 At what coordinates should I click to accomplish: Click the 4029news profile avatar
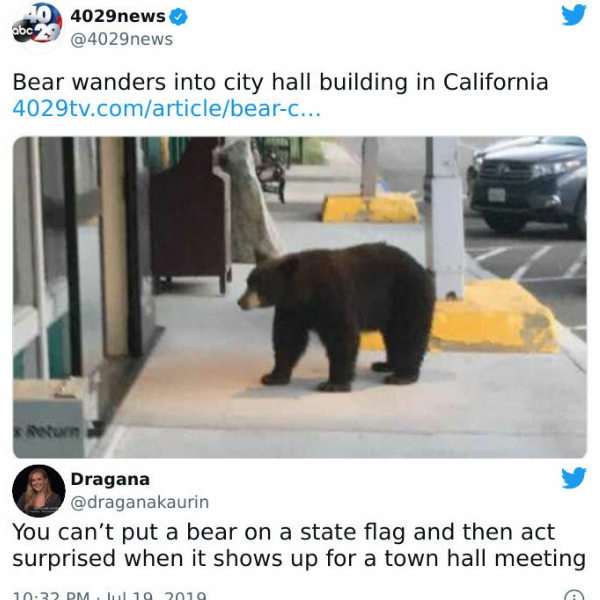pyautogui.click(x=37, y=28)
